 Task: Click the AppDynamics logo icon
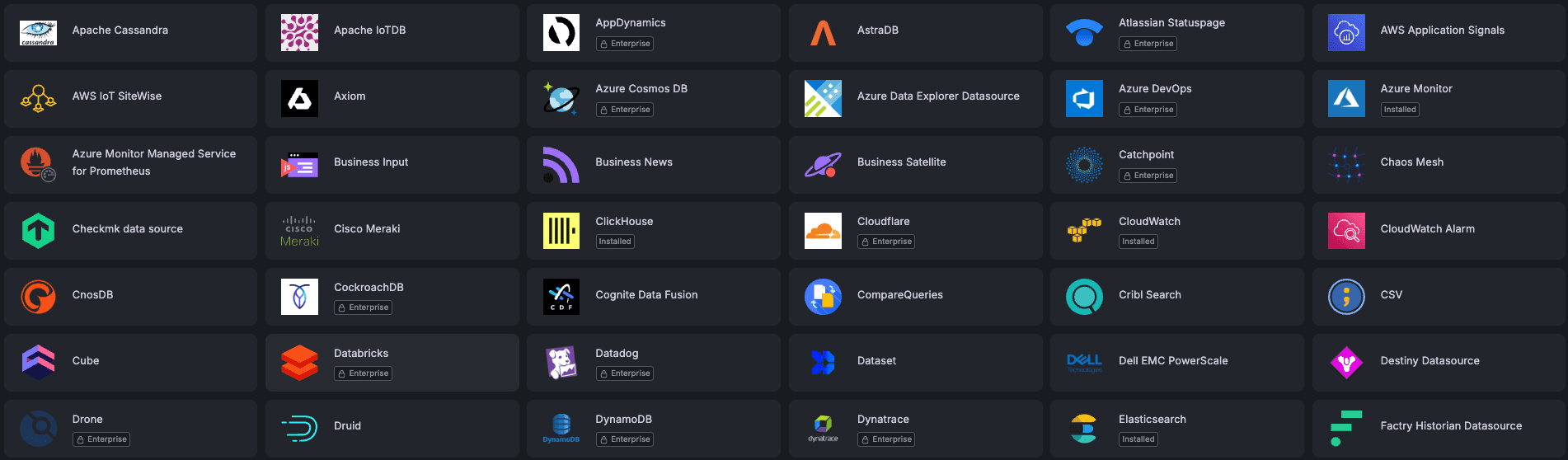[561, 33]
